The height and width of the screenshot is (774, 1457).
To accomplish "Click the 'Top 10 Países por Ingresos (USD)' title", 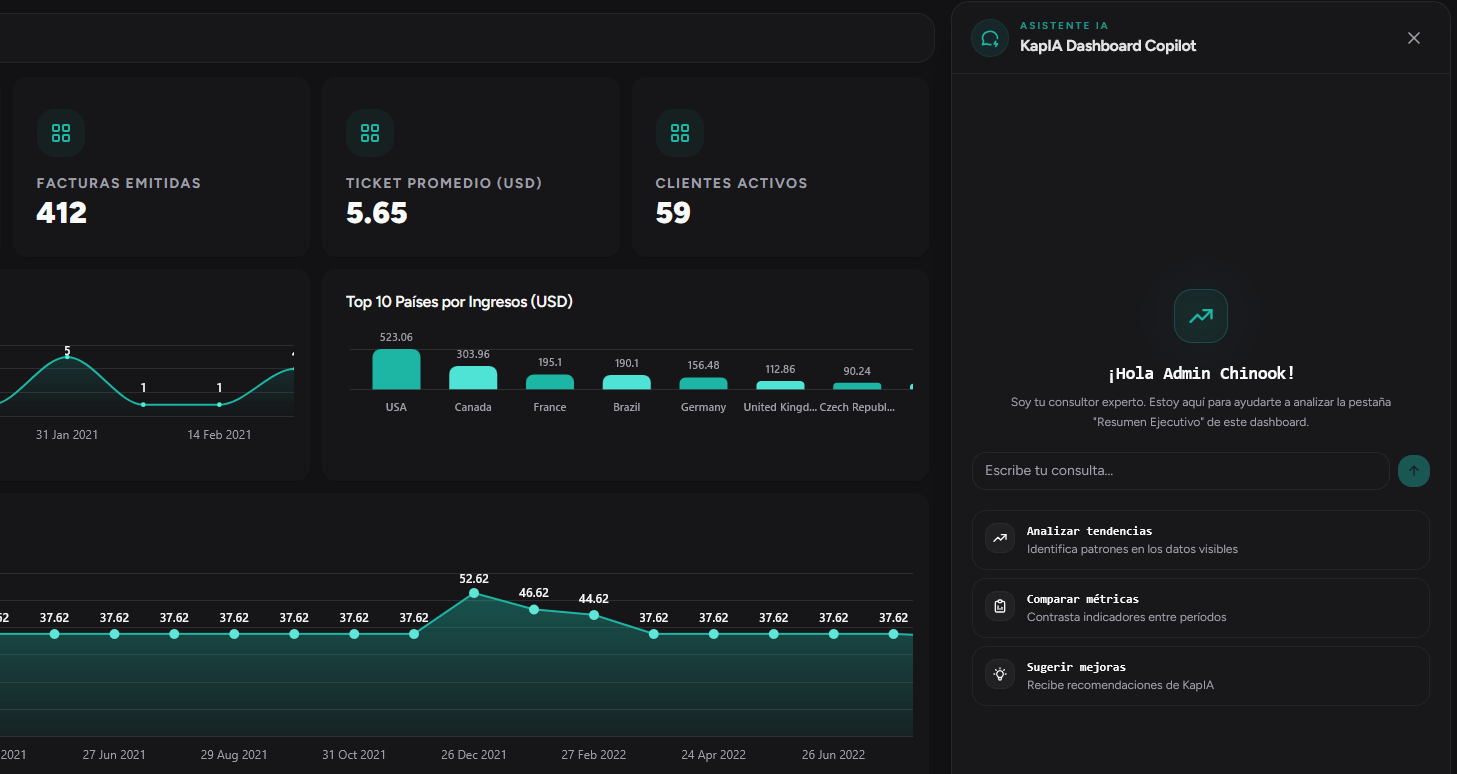I will point(459,302).
